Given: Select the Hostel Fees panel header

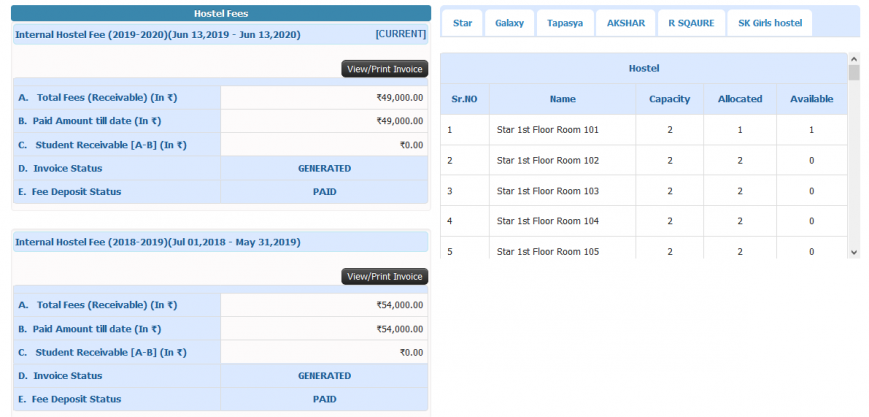Looking at the screenshot, I should coord(221,13).
